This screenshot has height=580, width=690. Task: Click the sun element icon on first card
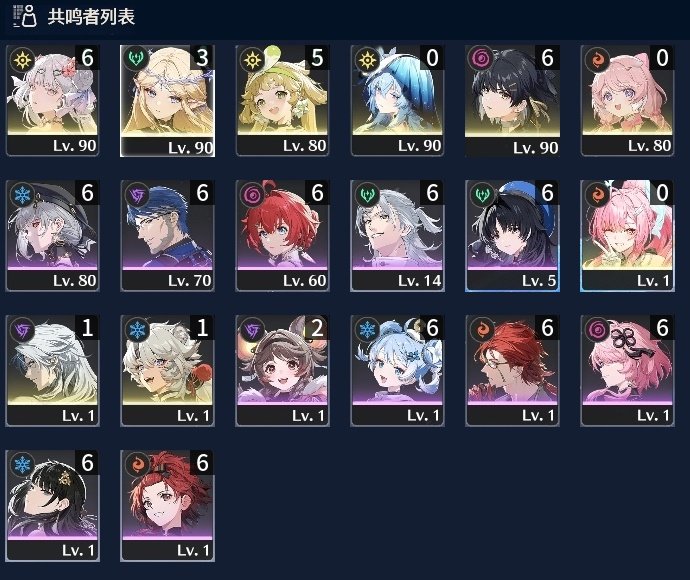pos(22,59)
